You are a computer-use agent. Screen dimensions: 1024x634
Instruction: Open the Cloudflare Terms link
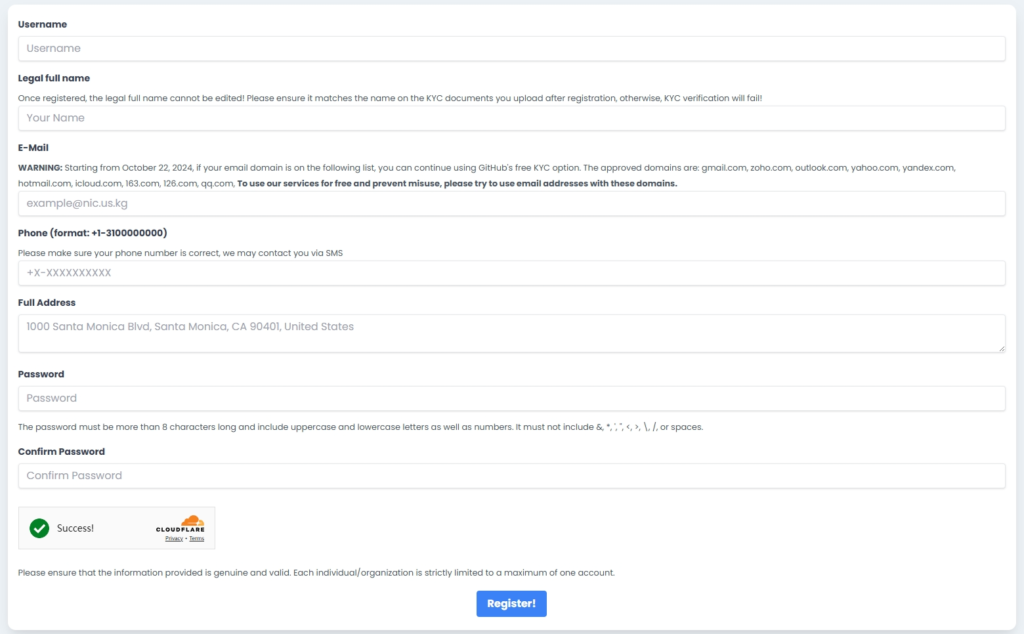click(197, 539)
